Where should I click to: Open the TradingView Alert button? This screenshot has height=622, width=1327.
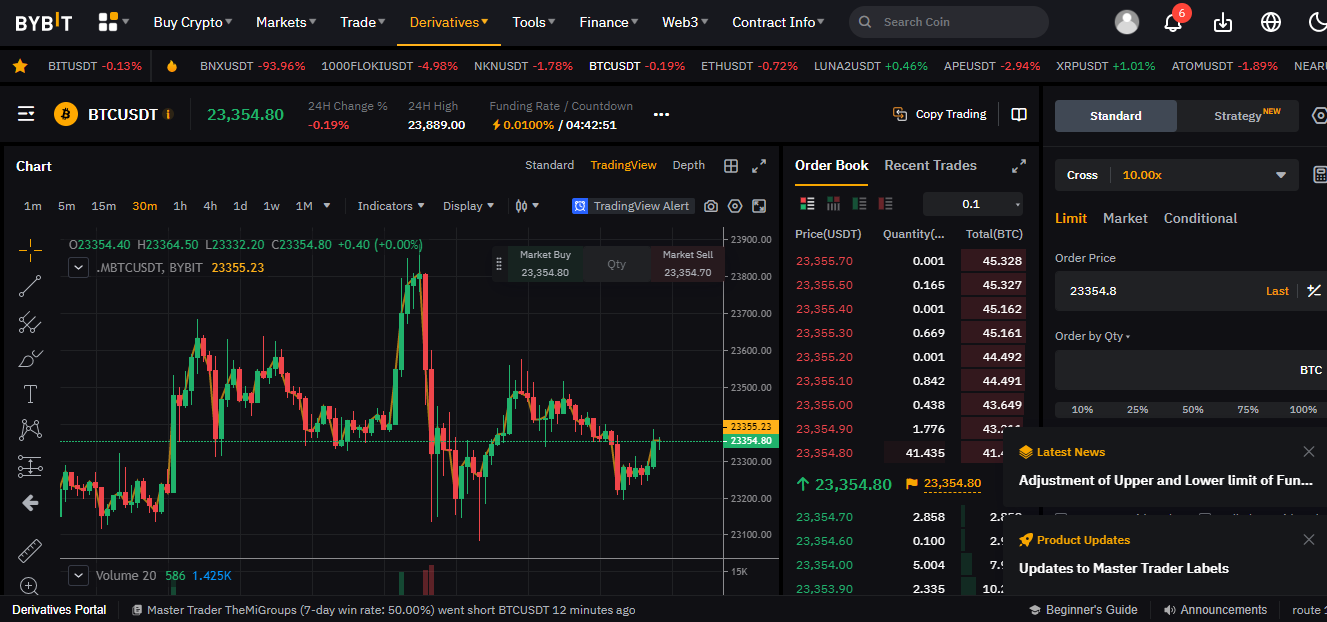(x=631, y=206)
